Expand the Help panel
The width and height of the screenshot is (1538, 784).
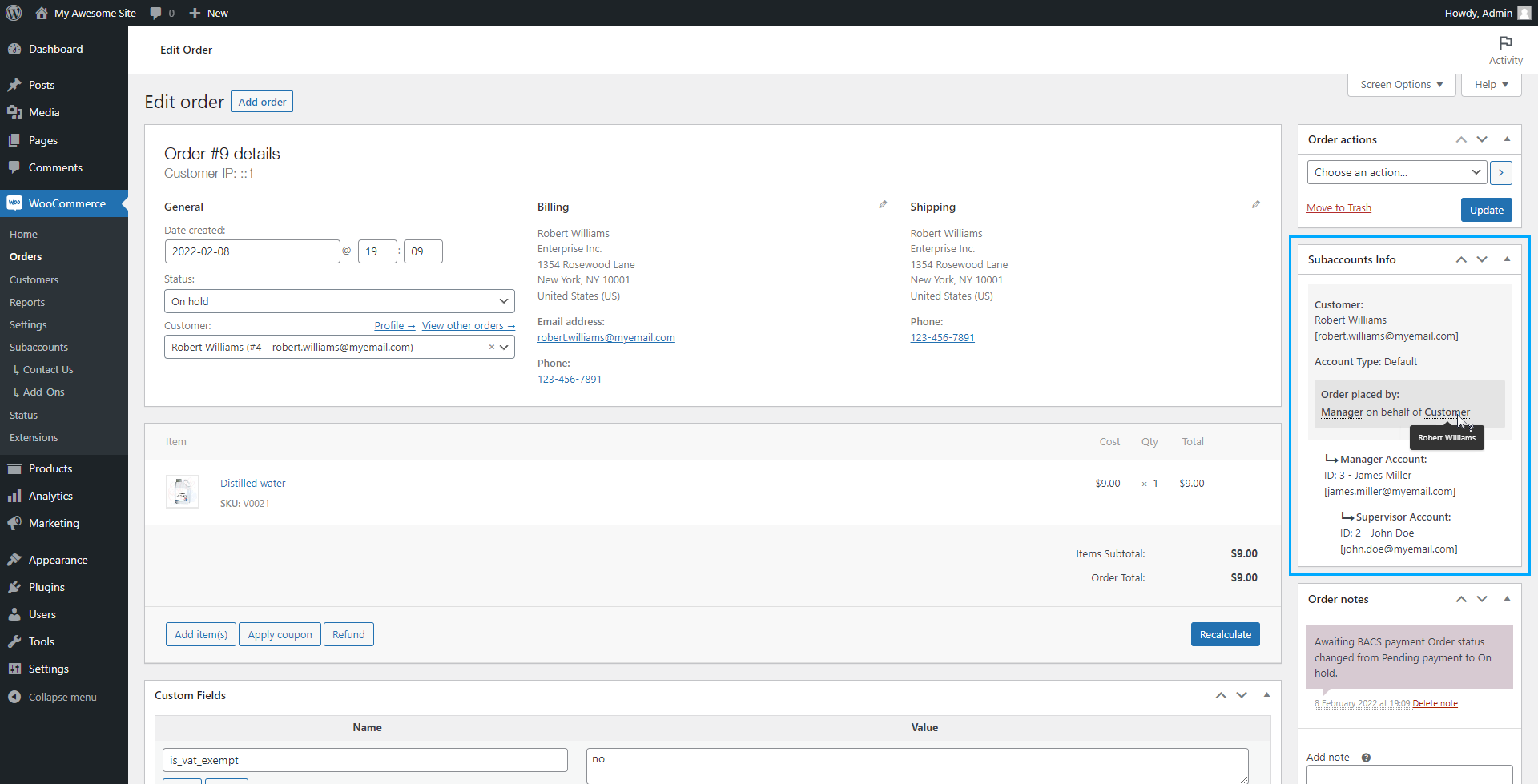click(1492, 84)
